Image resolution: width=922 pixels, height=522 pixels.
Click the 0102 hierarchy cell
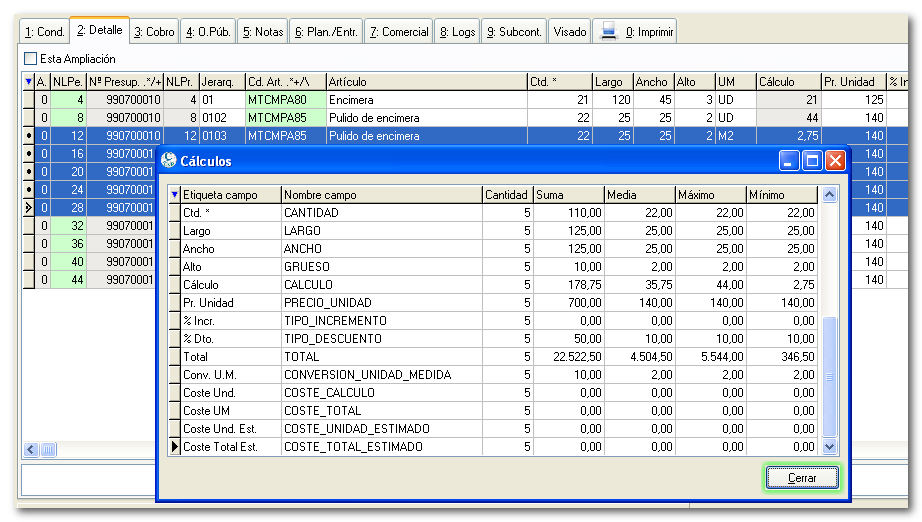(222, 118)
